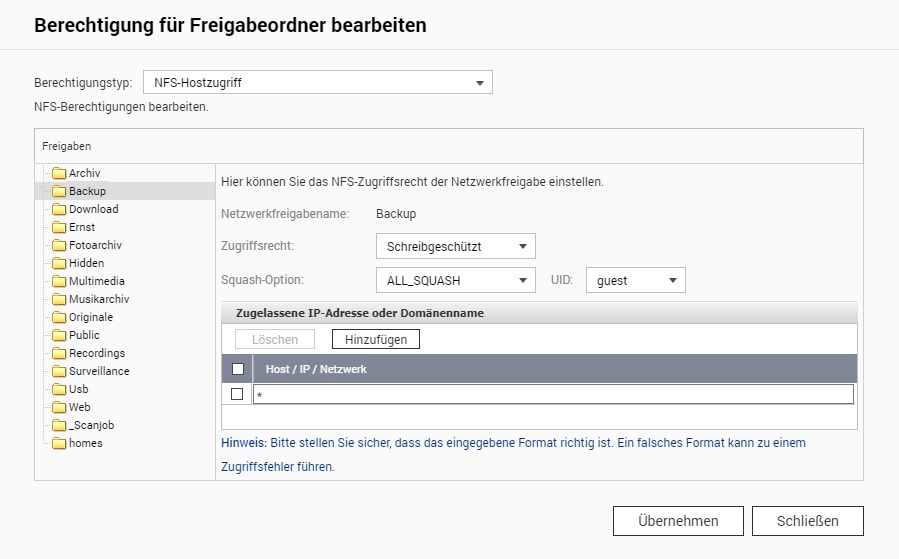Expand the Squash-Option combo box
899x559 pixels.
[x=455, y=281]
